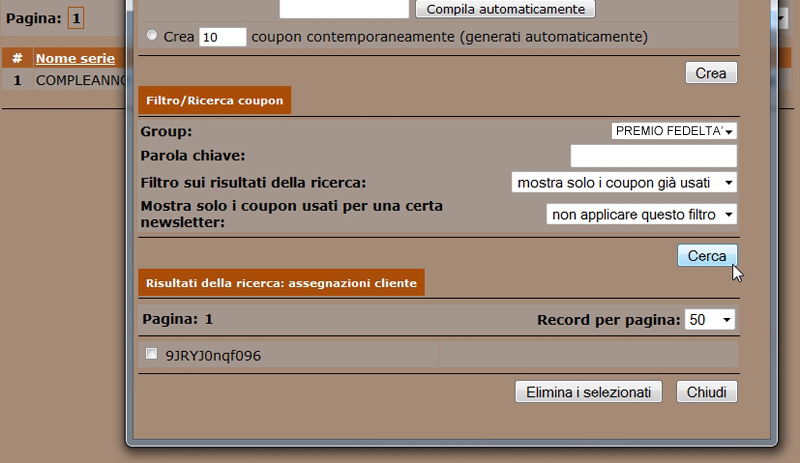Select coupon code text 9JRYJ0nqf096

[213, 356]
